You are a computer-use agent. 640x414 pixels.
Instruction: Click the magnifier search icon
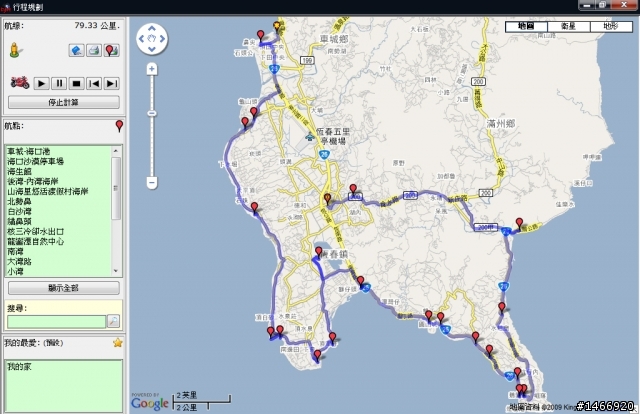click(113, 321)
